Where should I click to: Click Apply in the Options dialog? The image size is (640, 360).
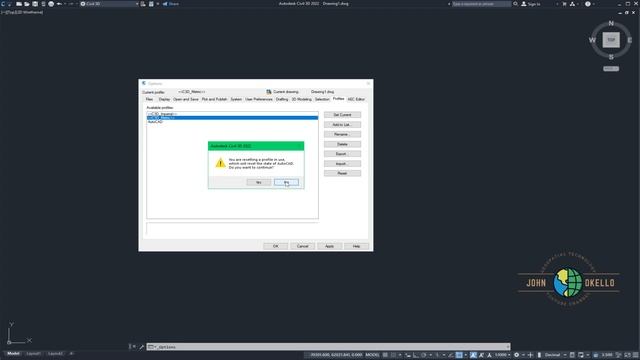point(329,246)
